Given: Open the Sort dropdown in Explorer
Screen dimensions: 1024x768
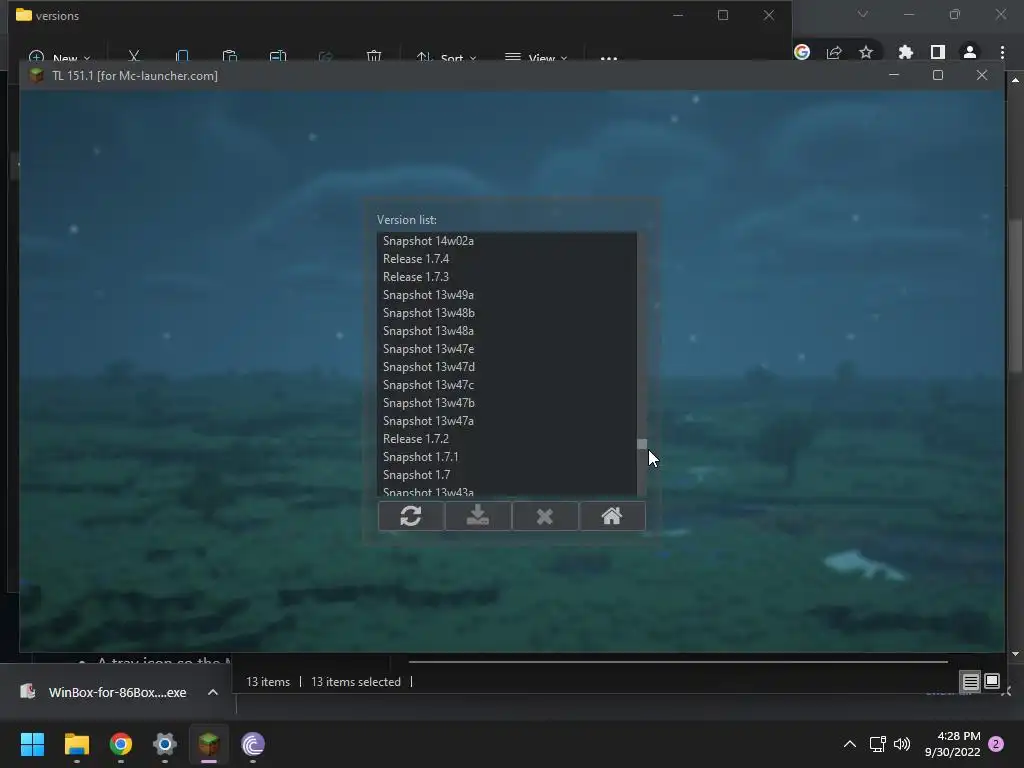Looking at the screenshot, I should click(447, 57).
